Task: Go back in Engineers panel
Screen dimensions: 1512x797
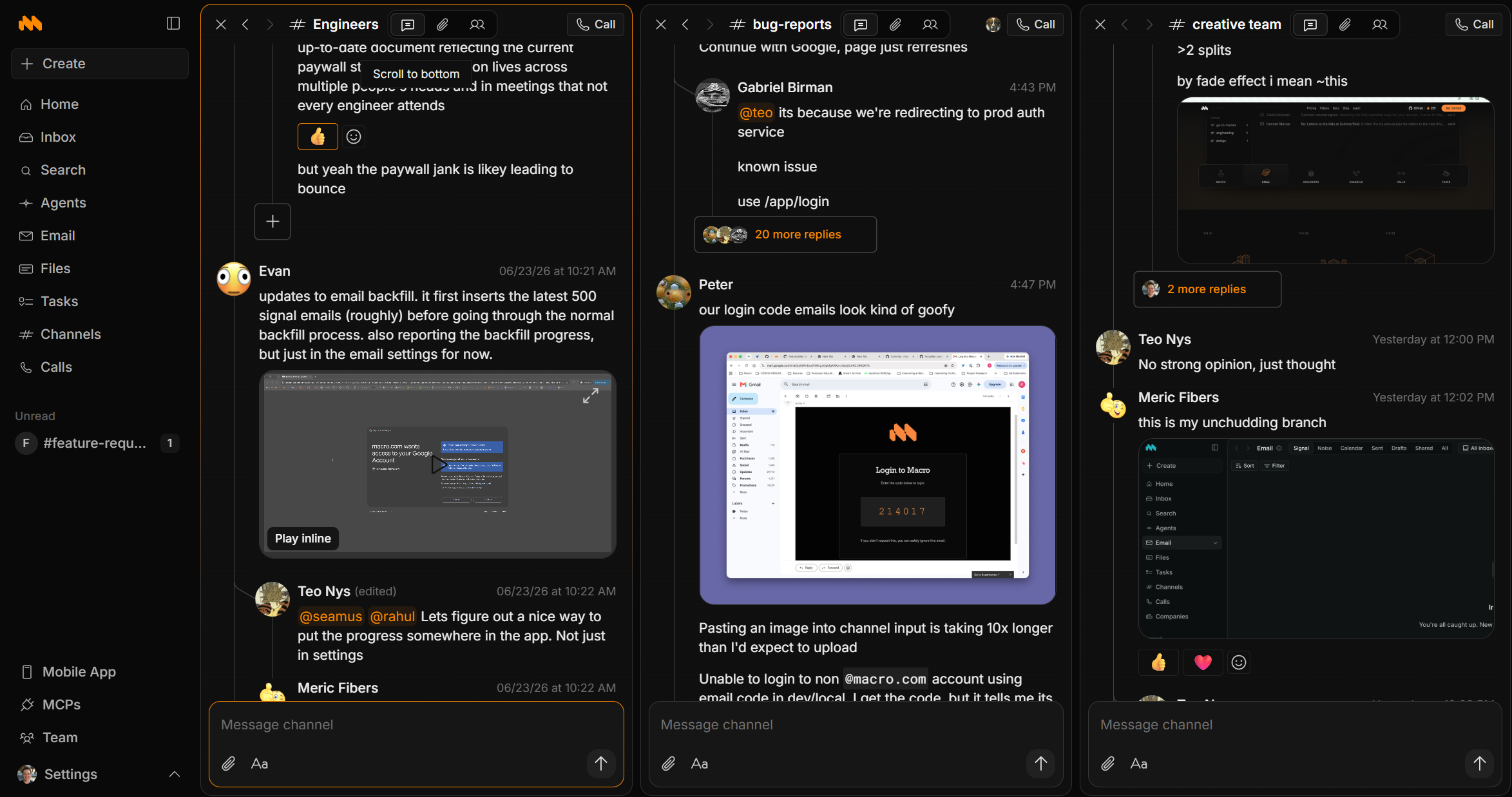Action: click(x=245, y=24)
